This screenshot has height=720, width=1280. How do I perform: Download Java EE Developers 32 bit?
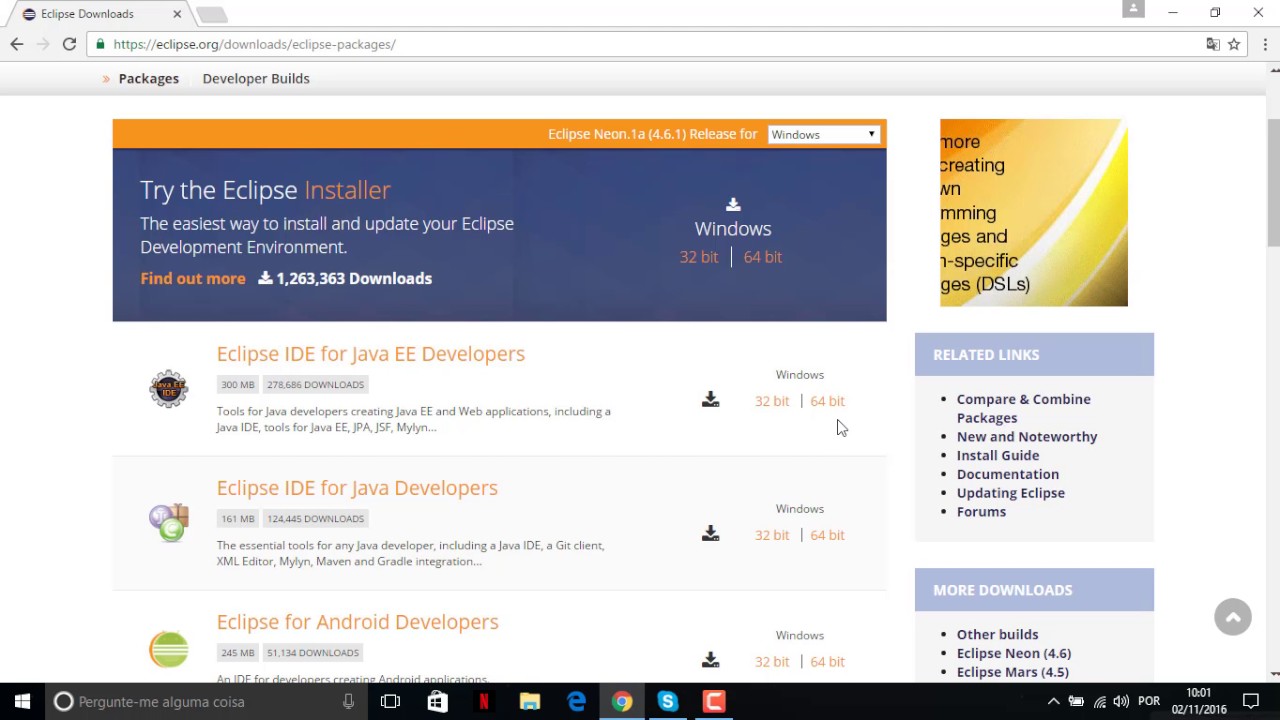click(x=772, y=400)
